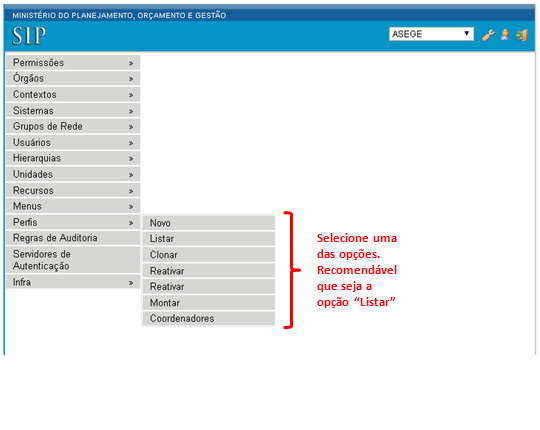Choose Novo from the Perfis submenu
Screen dimensions: 540x430
[209, 223]
